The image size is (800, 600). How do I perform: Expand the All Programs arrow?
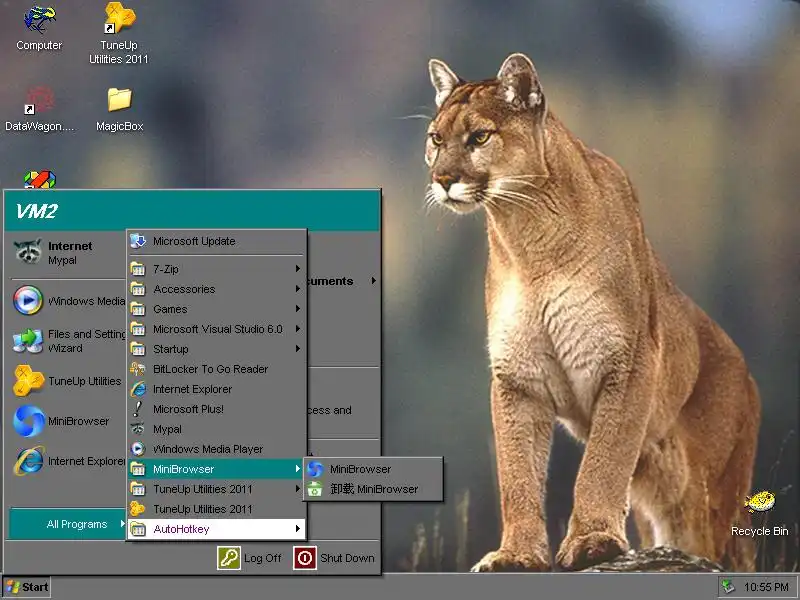pyautogui.click(x=122, y=523)
